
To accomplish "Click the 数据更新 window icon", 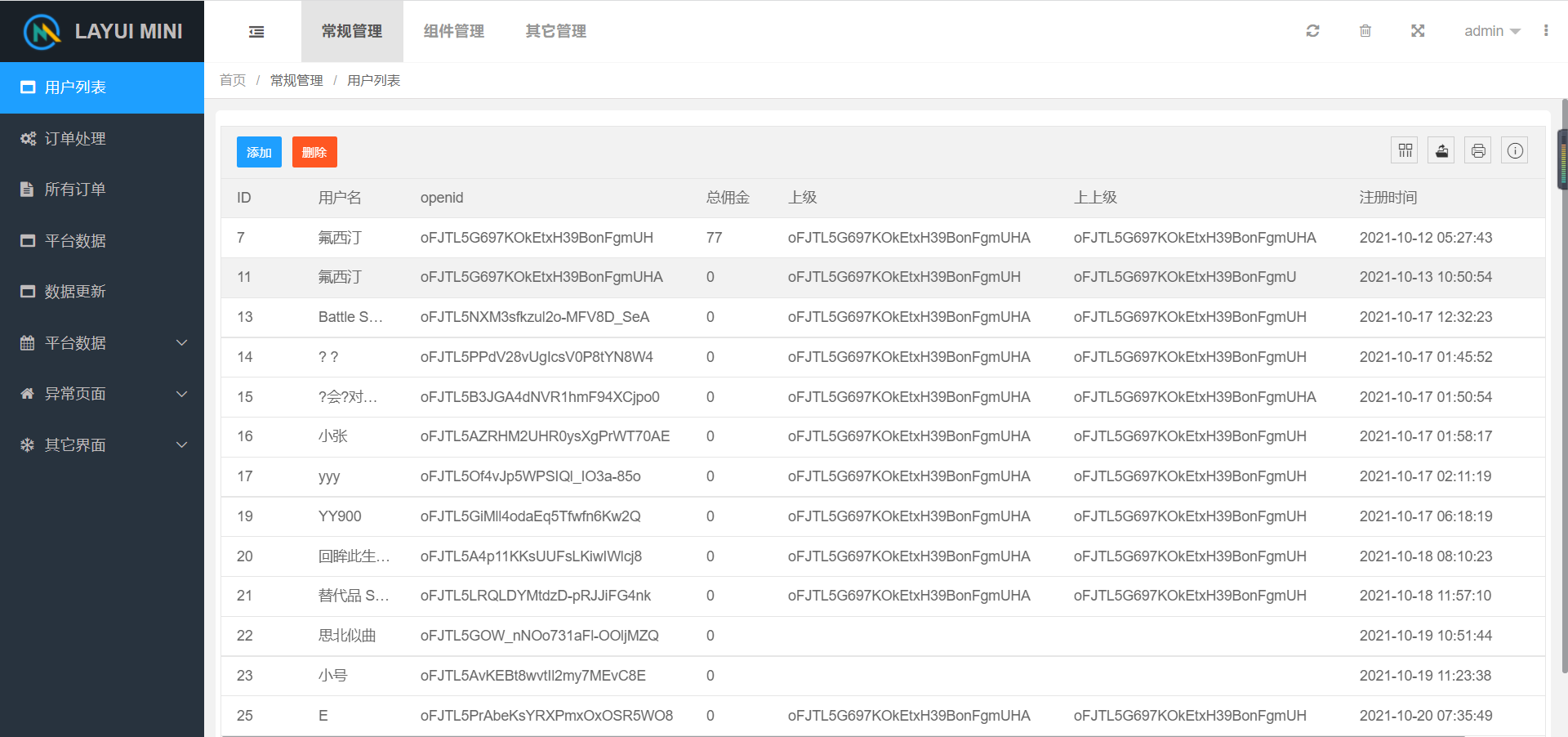I will (28, 292).
